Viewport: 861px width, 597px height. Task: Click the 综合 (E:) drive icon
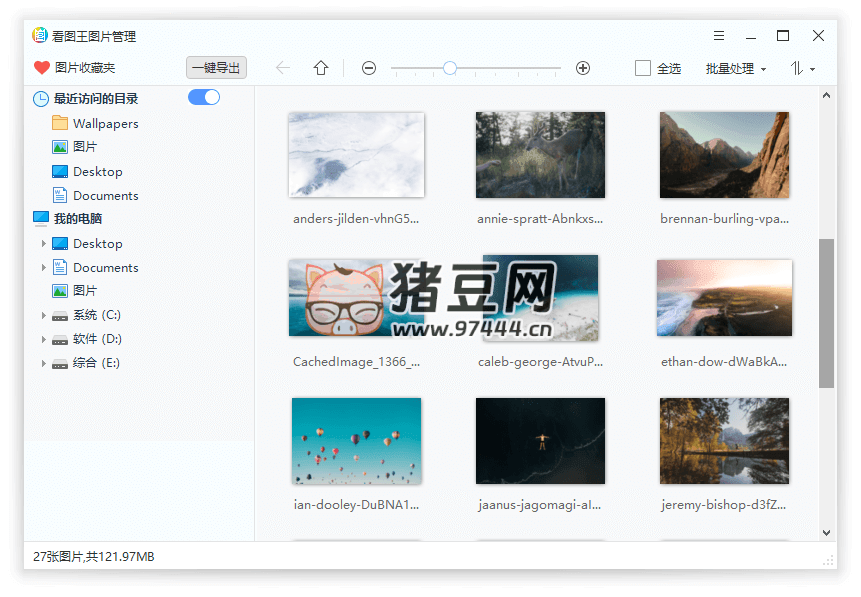point(60,364)
